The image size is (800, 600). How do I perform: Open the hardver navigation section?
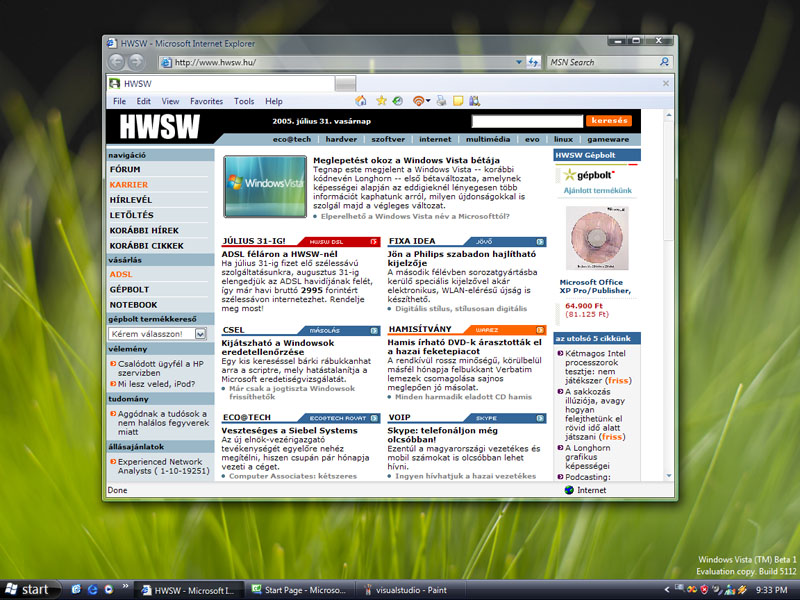tap(341, 139)
